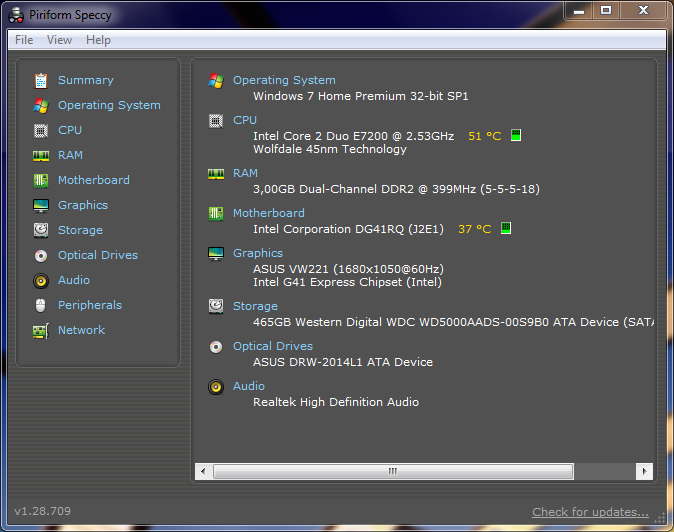Viewport: 674px width, 532px height.
Task: Click the Graphics heading link in summary
Action: [x=258, y=254]
